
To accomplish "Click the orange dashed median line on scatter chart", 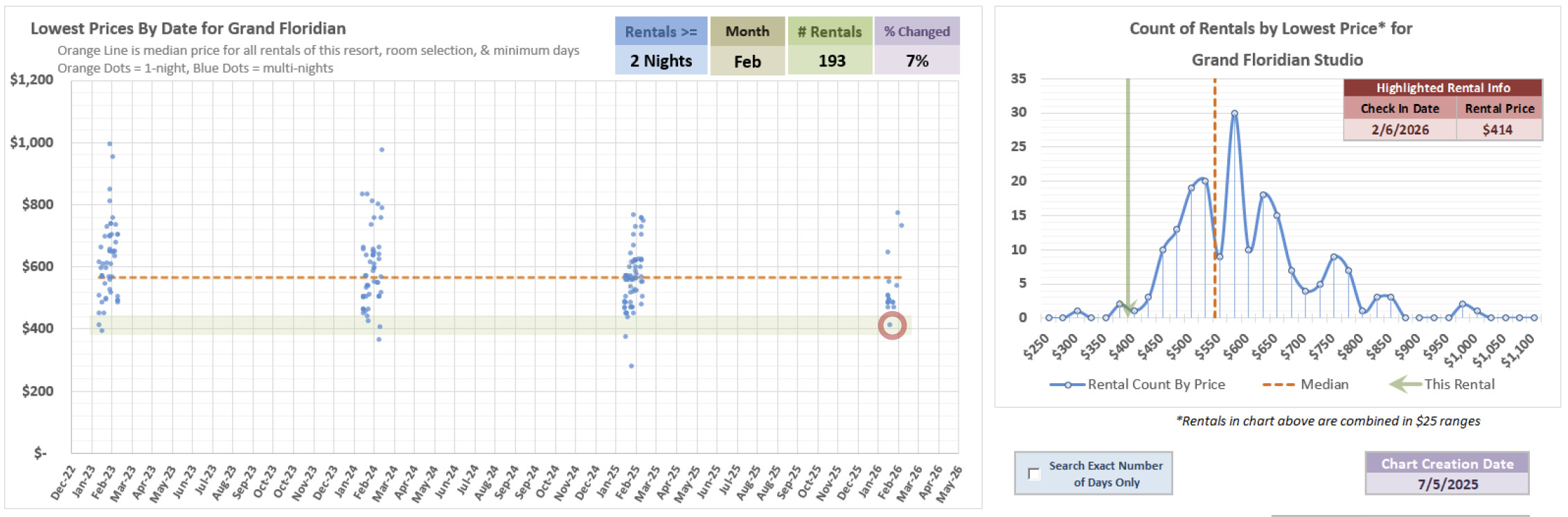I will tap(499, 278).
